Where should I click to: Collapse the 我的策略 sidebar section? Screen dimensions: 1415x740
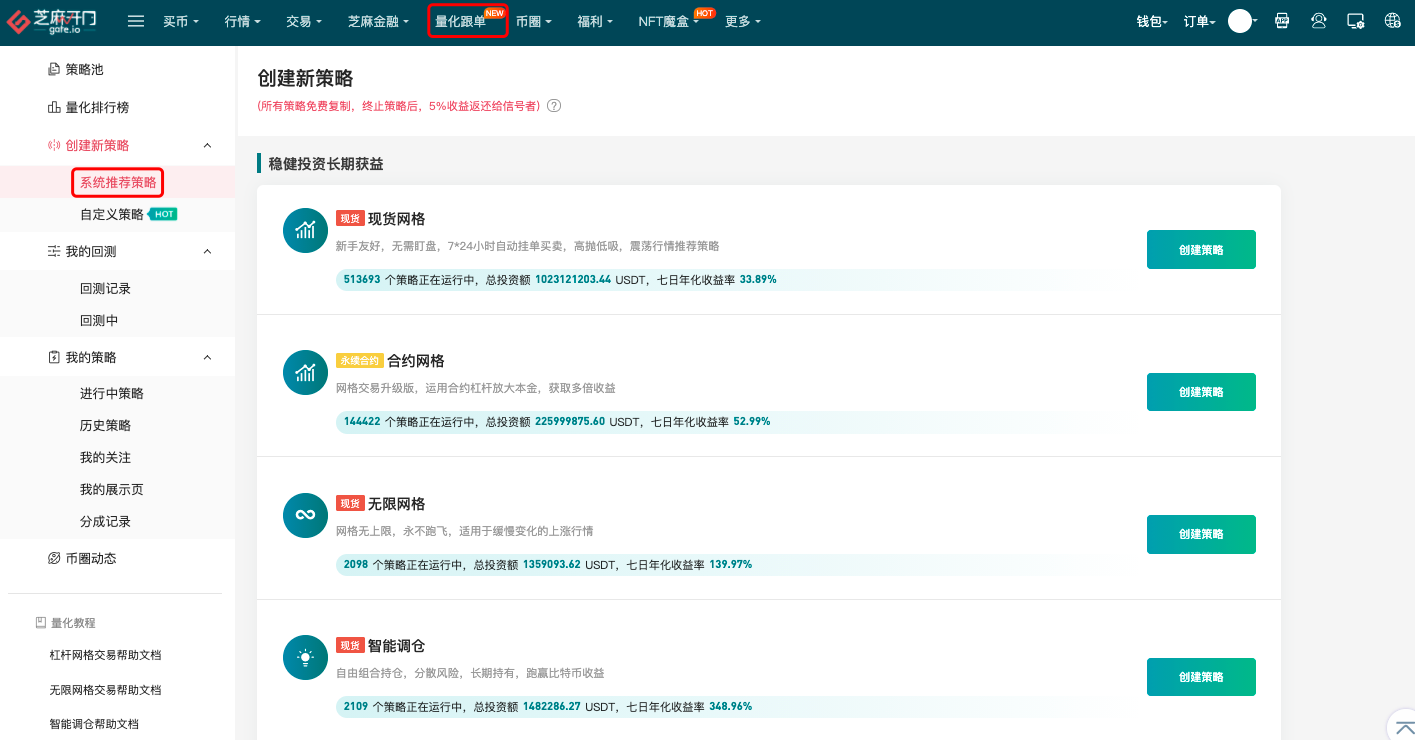coord(207,357)
